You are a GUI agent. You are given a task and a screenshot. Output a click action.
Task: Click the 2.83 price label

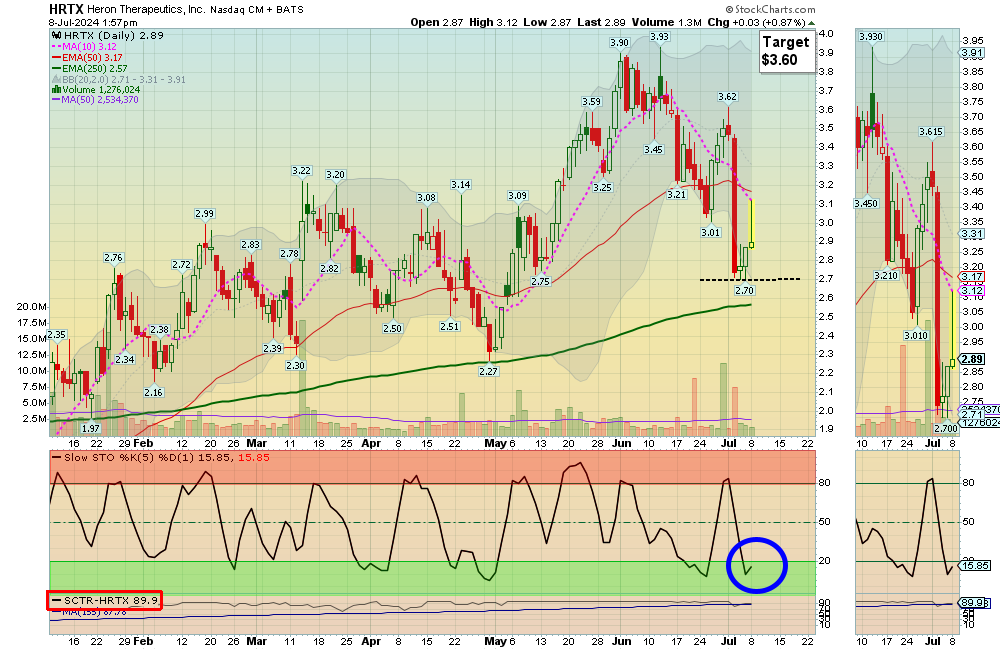(x=250, y=244)
